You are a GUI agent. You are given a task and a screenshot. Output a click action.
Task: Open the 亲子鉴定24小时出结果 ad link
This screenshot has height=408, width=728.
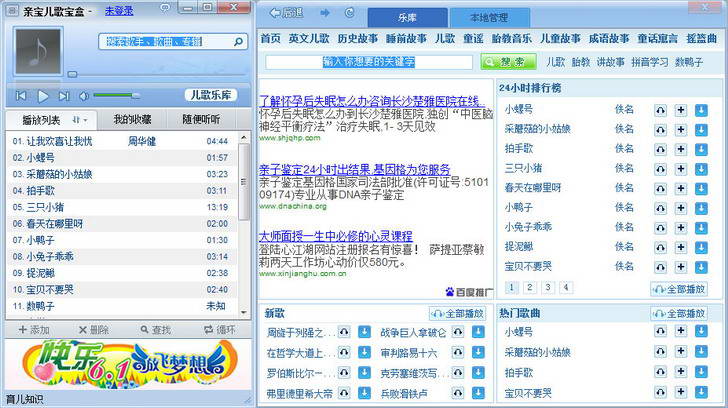coord(355,169)
